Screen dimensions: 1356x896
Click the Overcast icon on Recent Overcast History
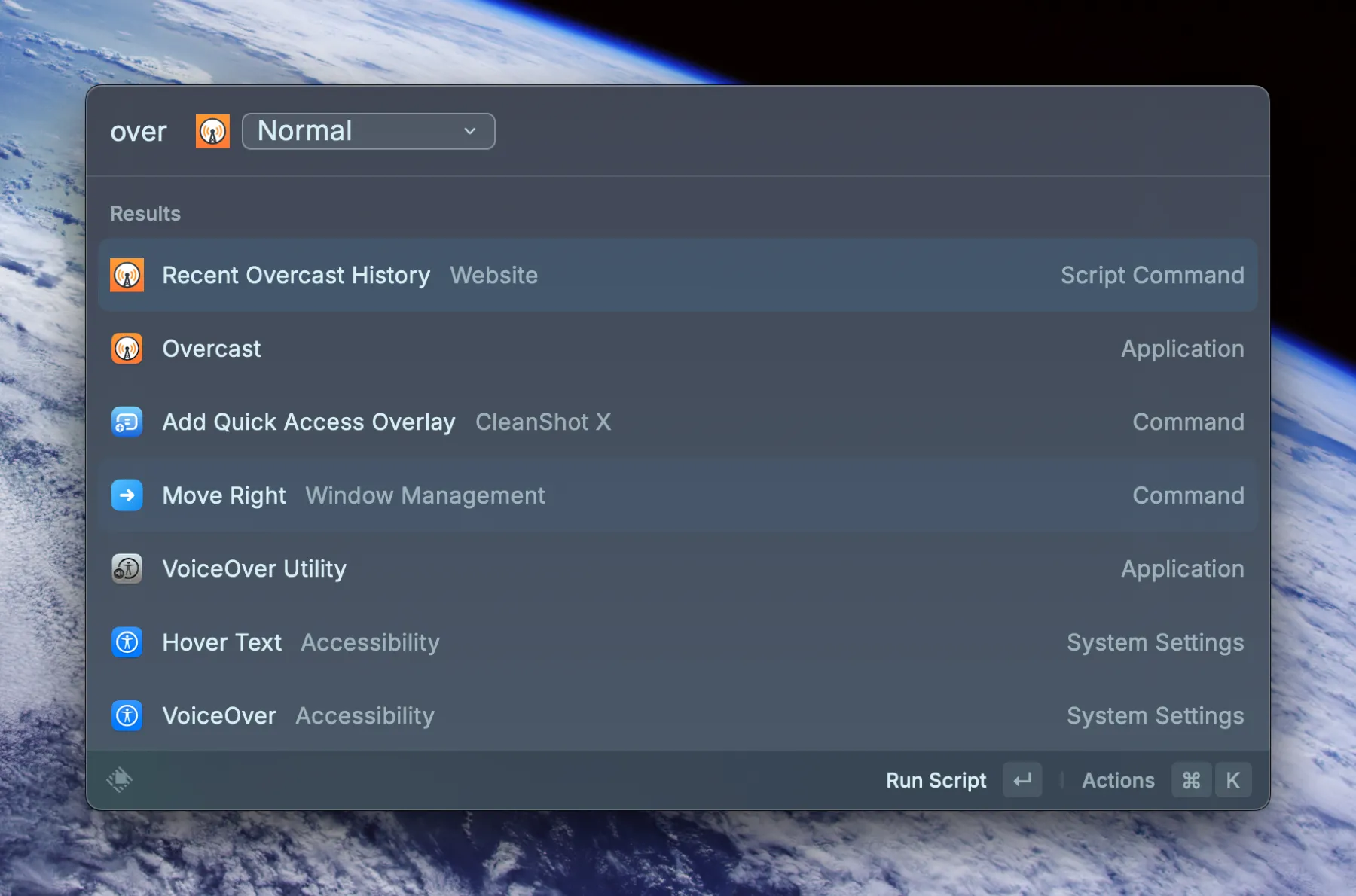[x=127, y=275]
